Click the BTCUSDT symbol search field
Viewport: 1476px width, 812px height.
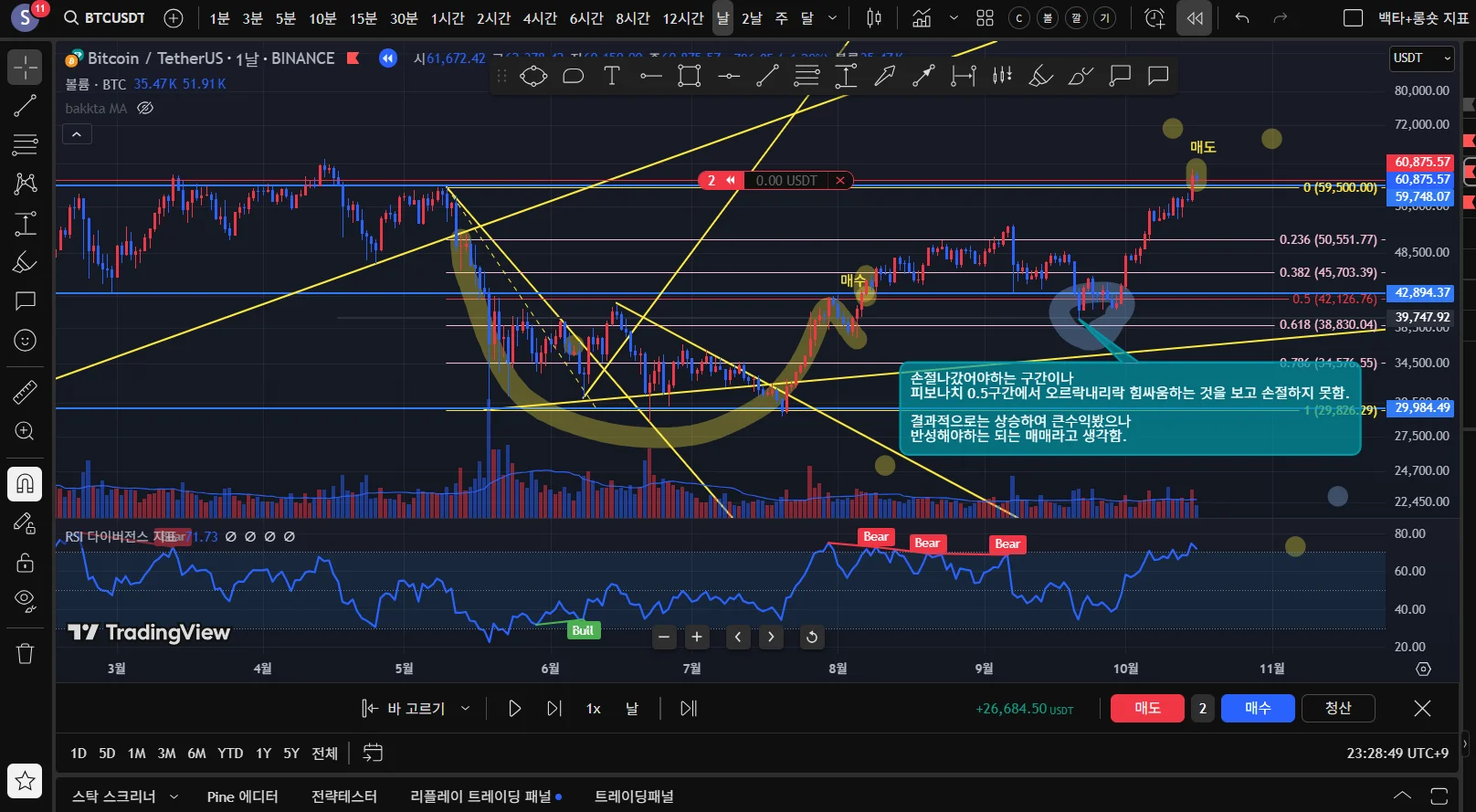pos(104,18)
